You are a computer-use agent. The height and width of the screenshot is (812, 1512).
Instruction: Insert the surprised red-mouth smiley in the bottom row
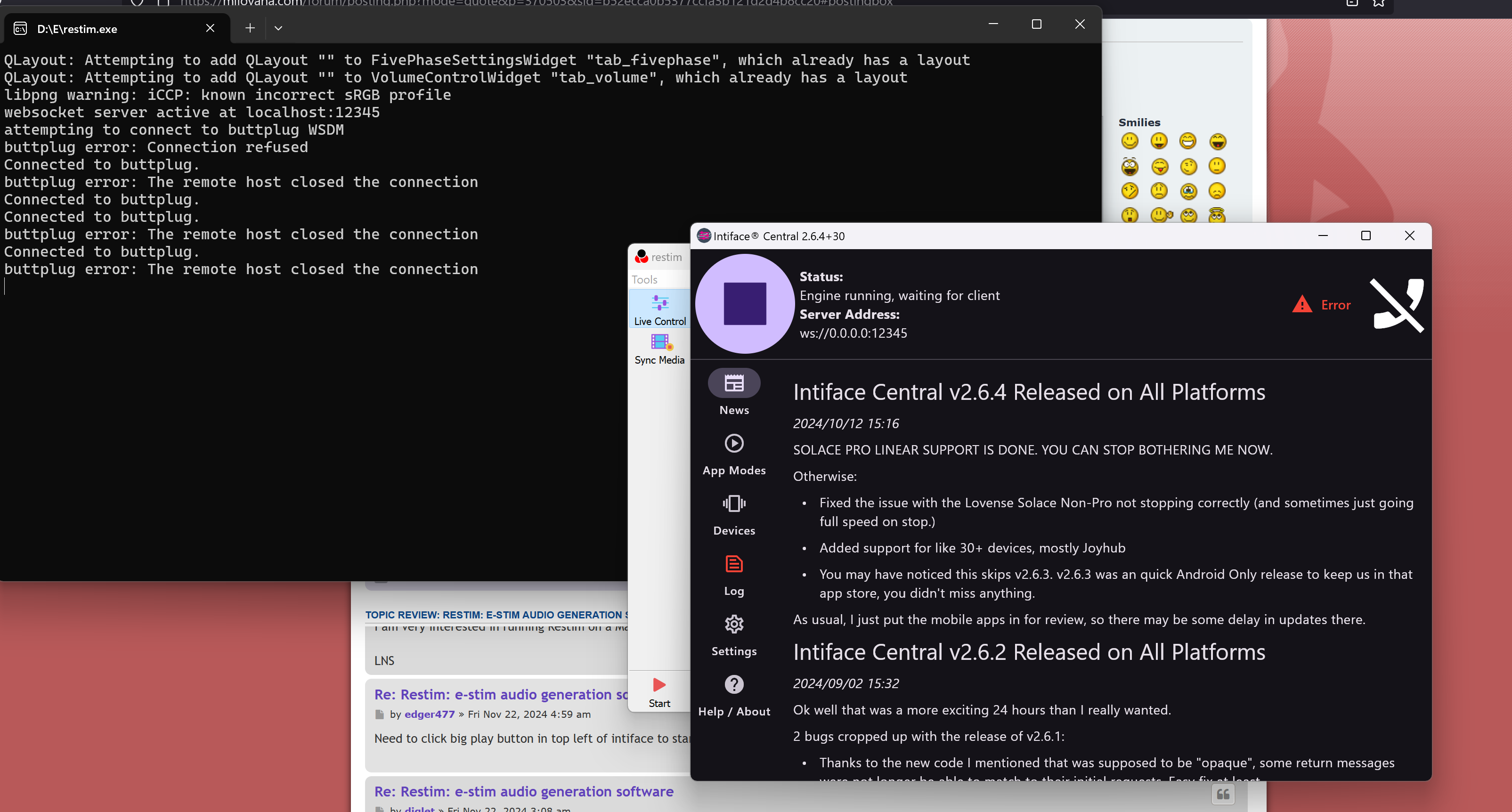pyautogui.click(x=1130, y=215)
